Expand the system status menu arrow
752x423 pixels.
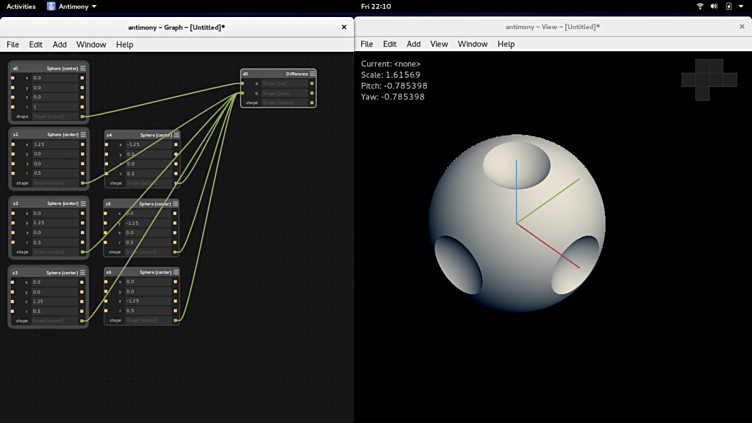[x=741, y=6]
